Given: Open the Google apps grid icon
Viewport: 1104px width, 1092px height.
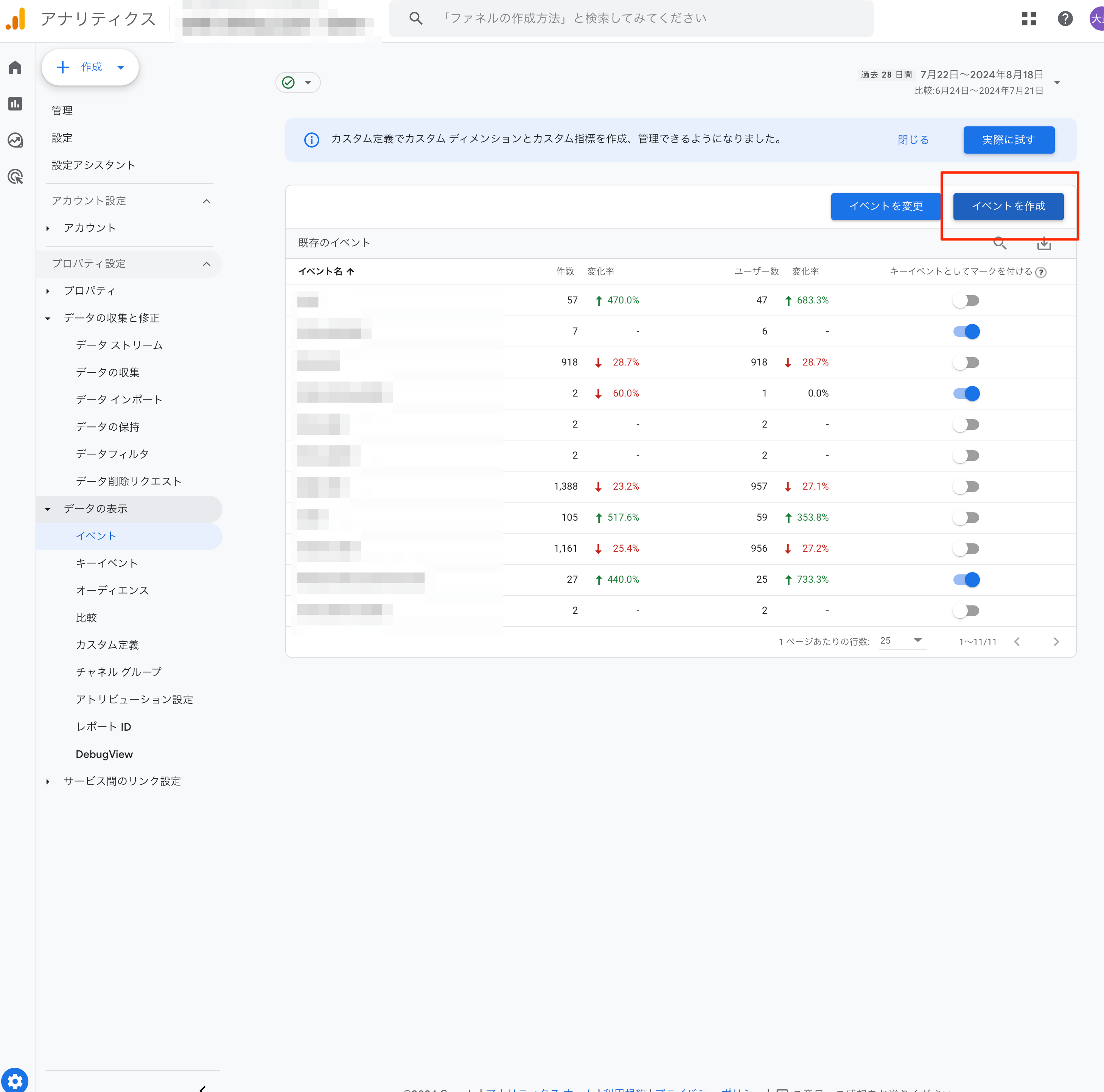Looking at the screenshot, I should (1029, 19).
